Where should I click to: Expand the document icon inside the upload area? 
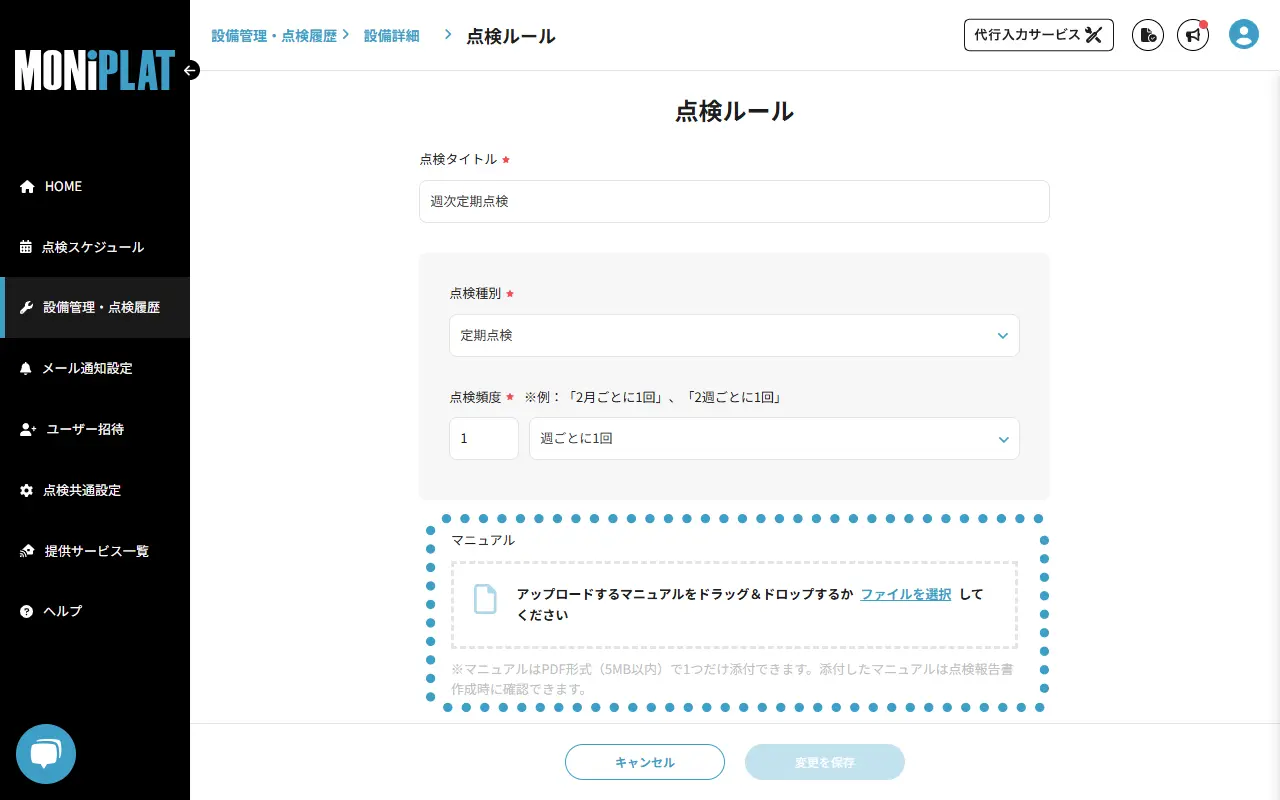click(x=485, y=599)
